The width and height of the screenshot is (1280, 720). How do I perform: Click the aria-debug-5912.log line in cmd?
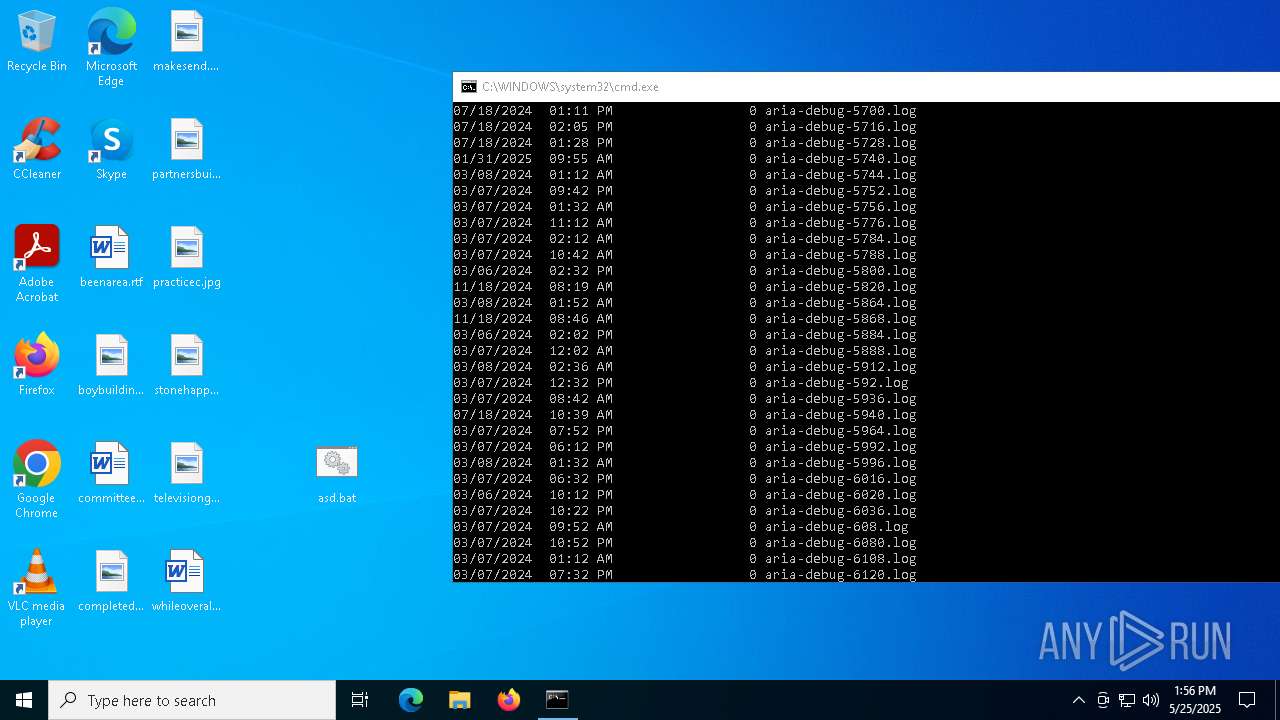[x=685, y=367]
